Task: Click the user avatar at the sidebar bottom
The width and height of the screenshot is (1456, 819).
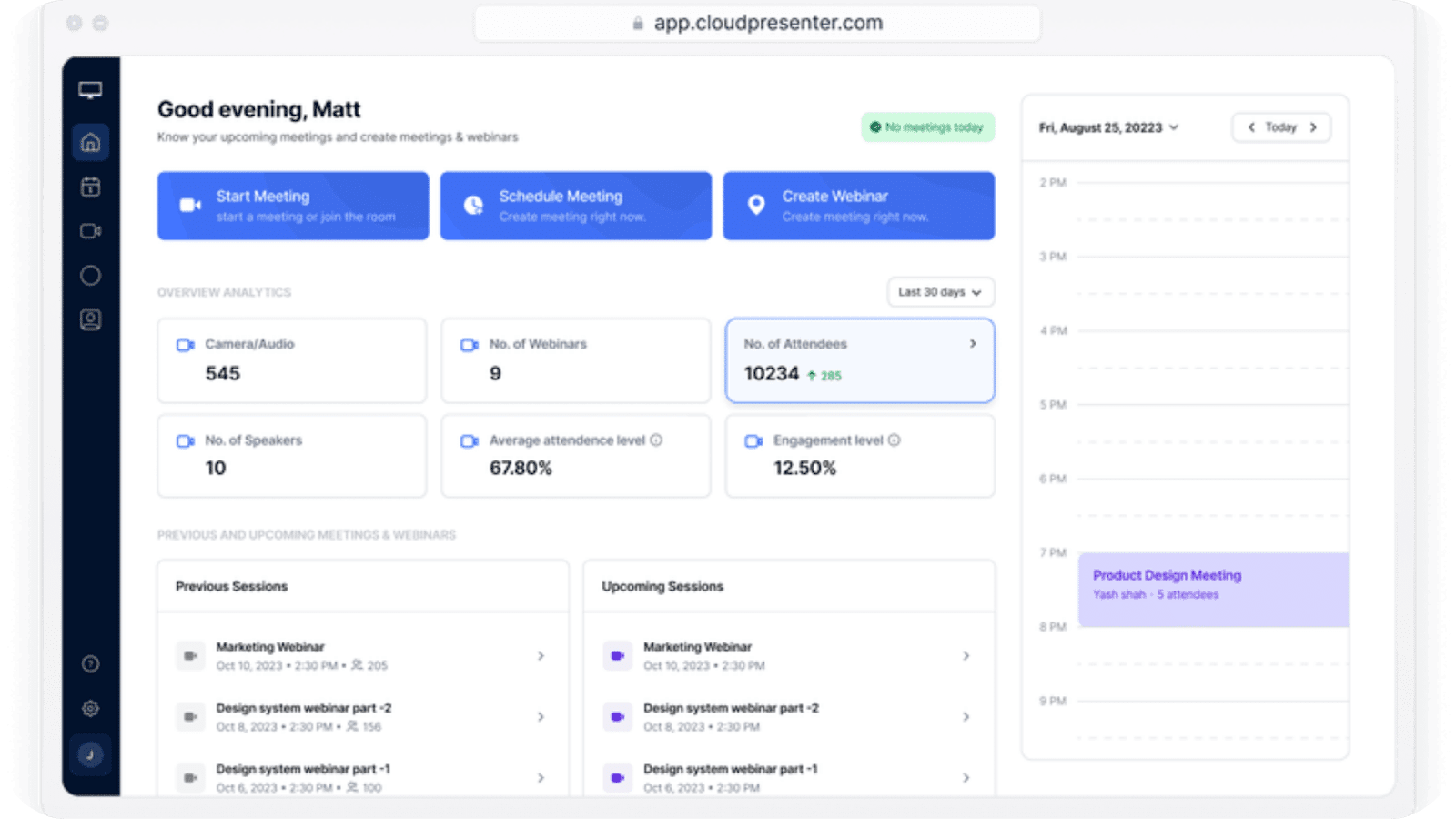Action: 90,754
